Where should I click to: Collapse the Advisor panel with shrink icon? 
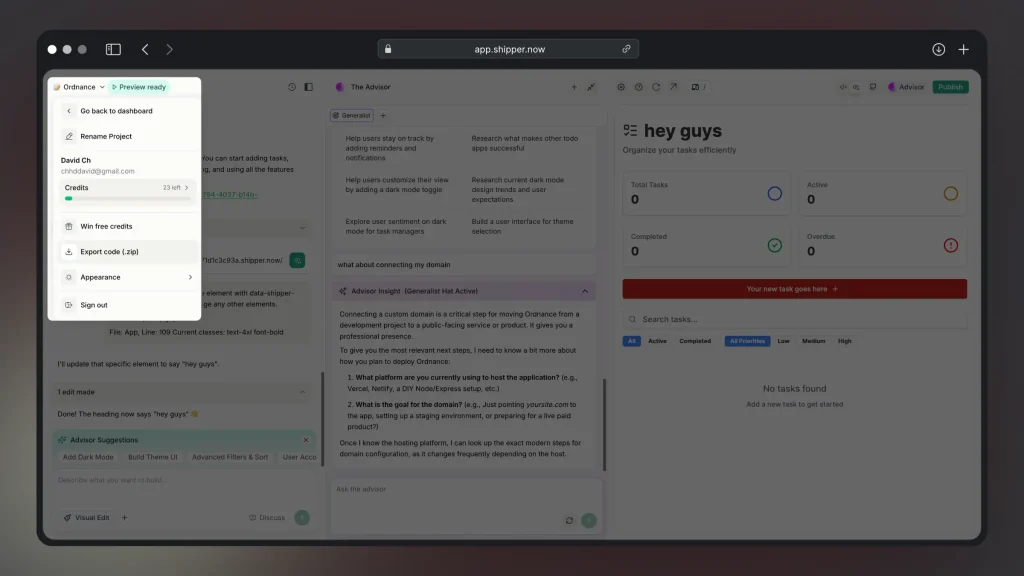pyautogui.click(x=591, y=87)
